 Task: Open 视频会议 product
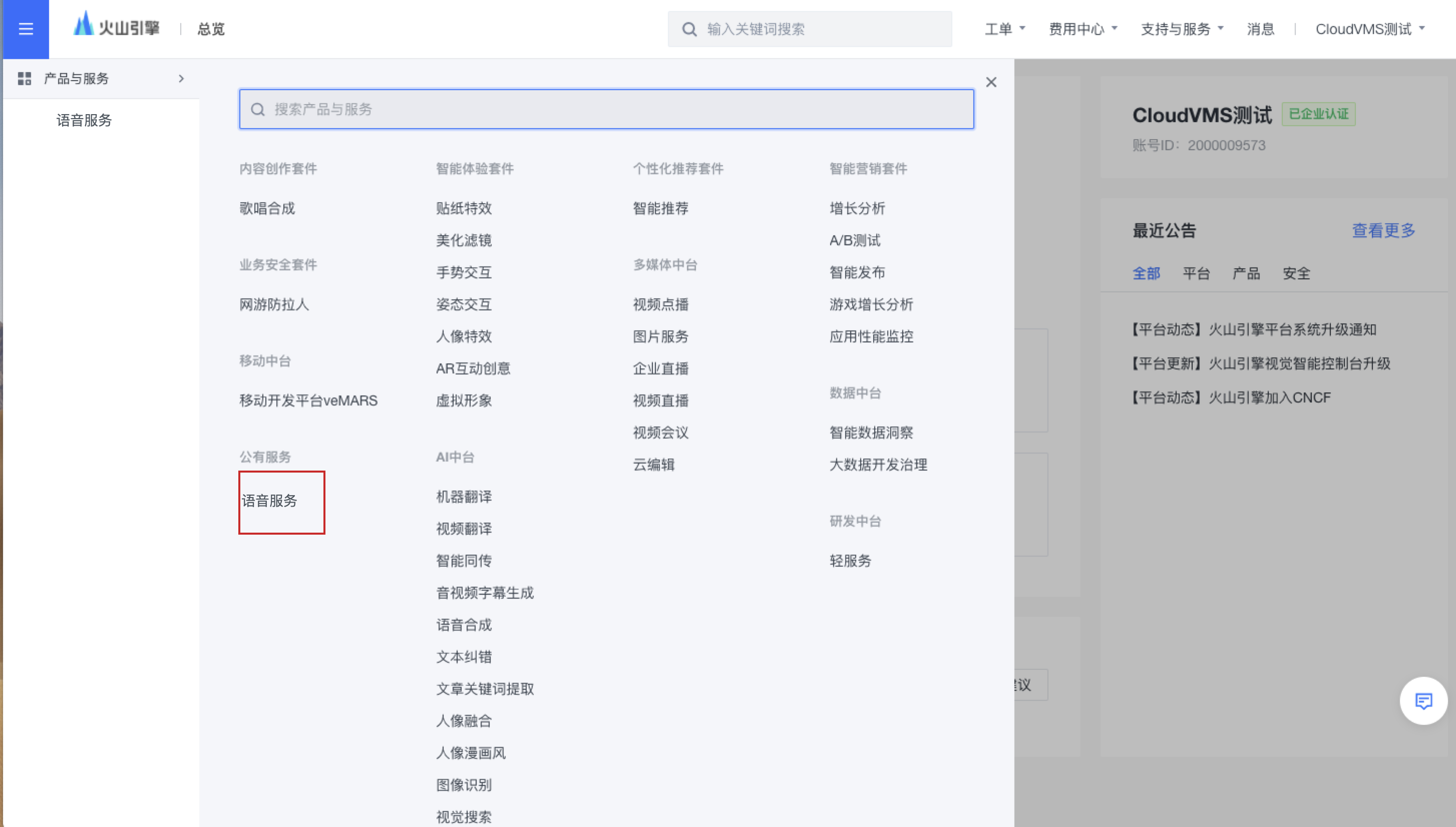point(661,433)
